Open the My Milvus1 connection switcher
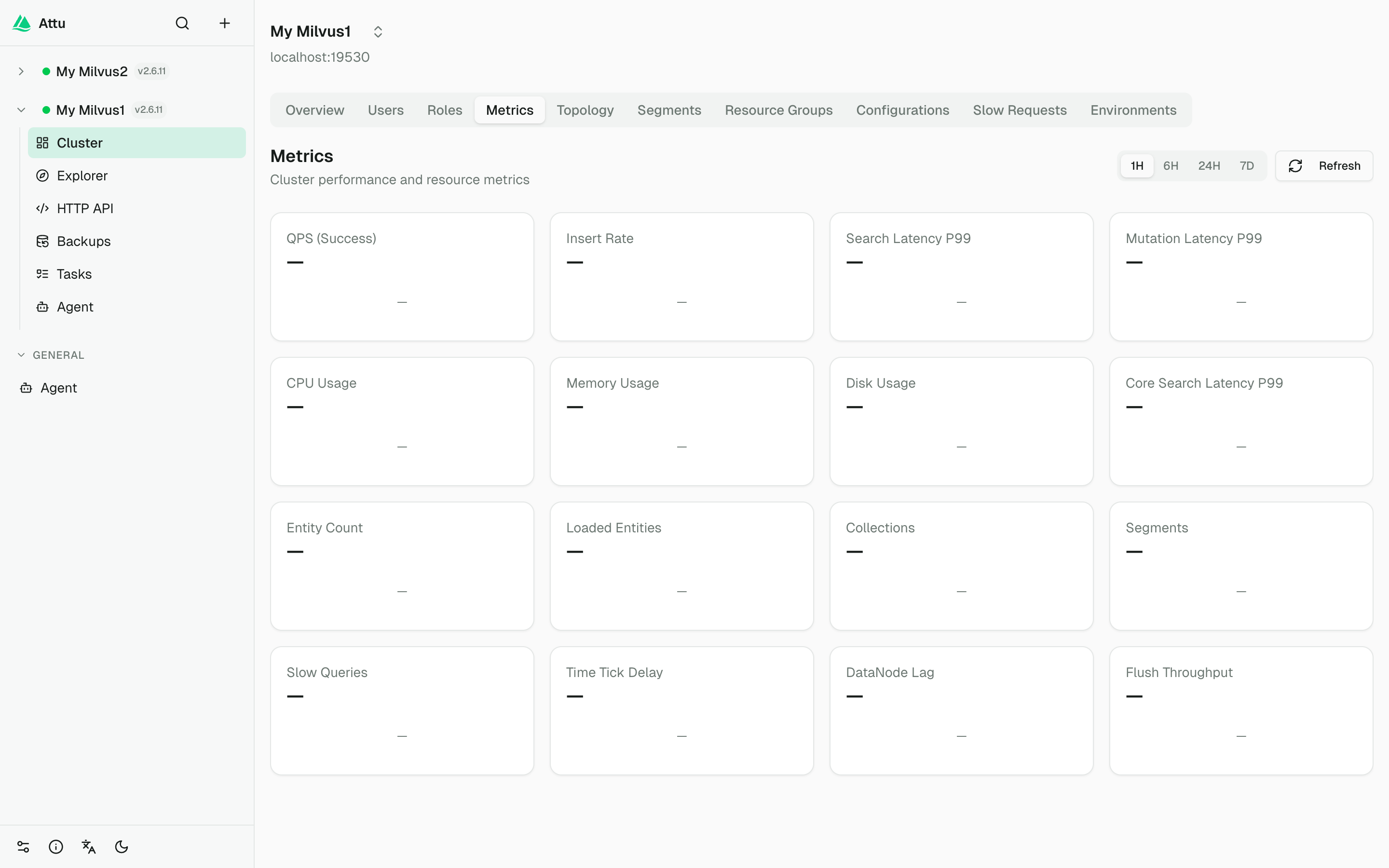The image size is (1389, 868). pyautogui.click(x=378, y=31)
